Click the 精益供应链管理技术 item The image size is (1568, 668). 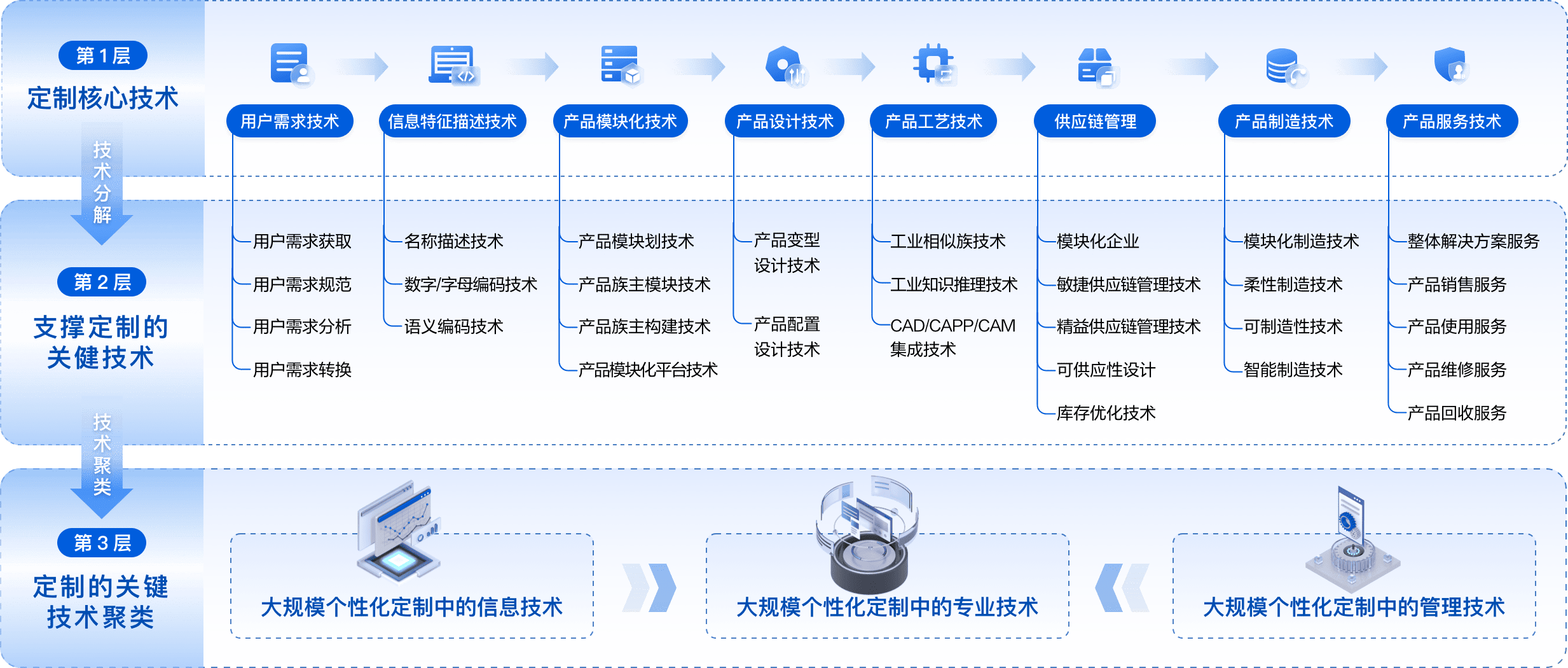[x=1129, y=326]
